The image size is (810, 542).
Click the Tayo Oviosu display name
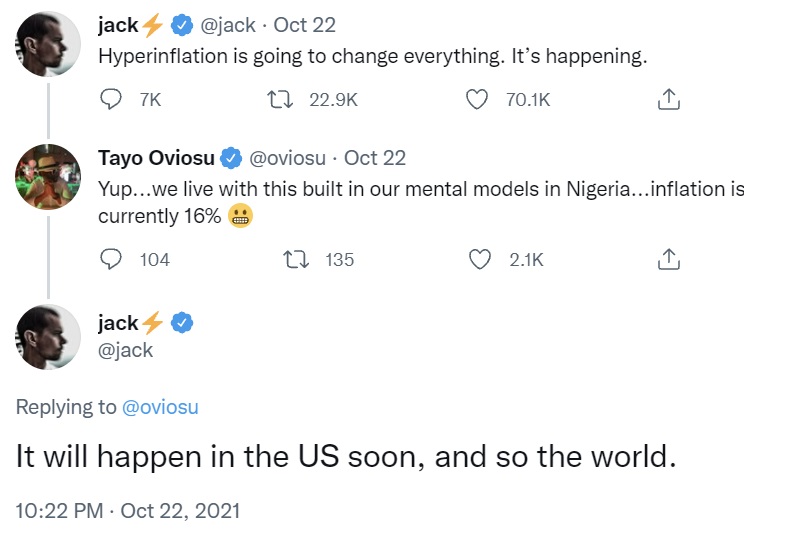pos(156,158)
